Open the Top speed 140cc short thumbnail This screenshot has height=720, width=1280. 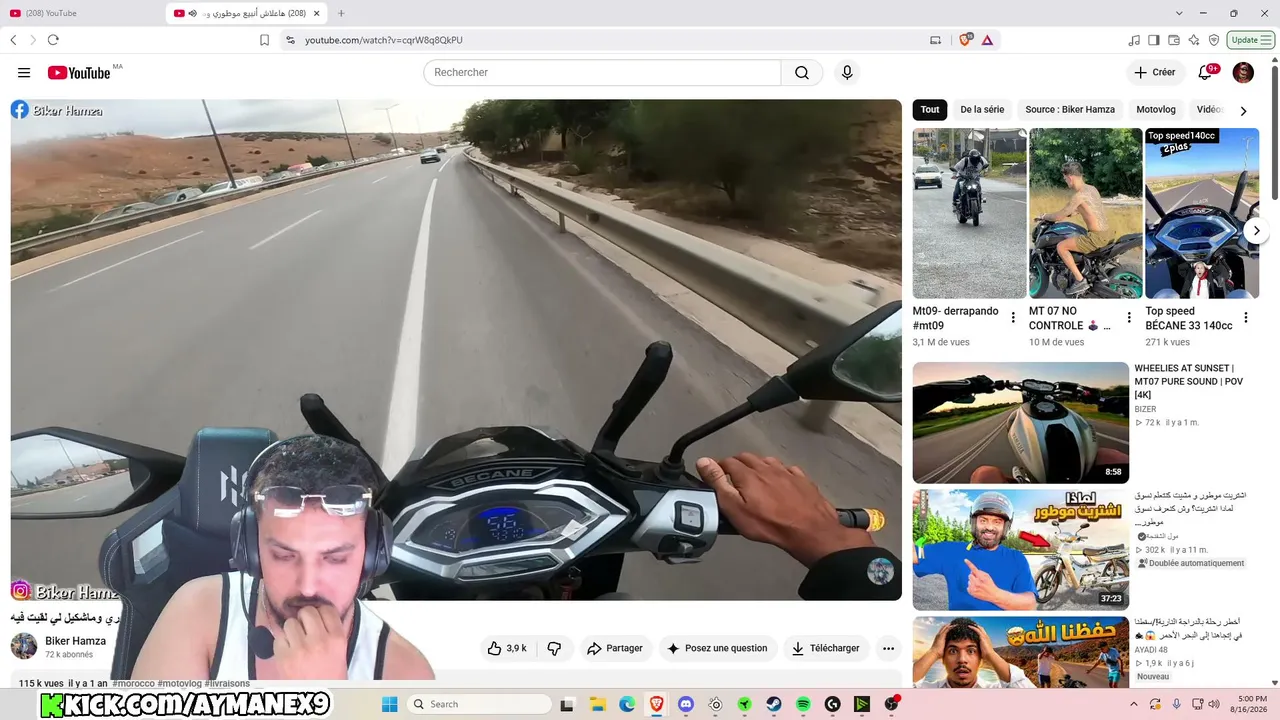[1201, 213]
